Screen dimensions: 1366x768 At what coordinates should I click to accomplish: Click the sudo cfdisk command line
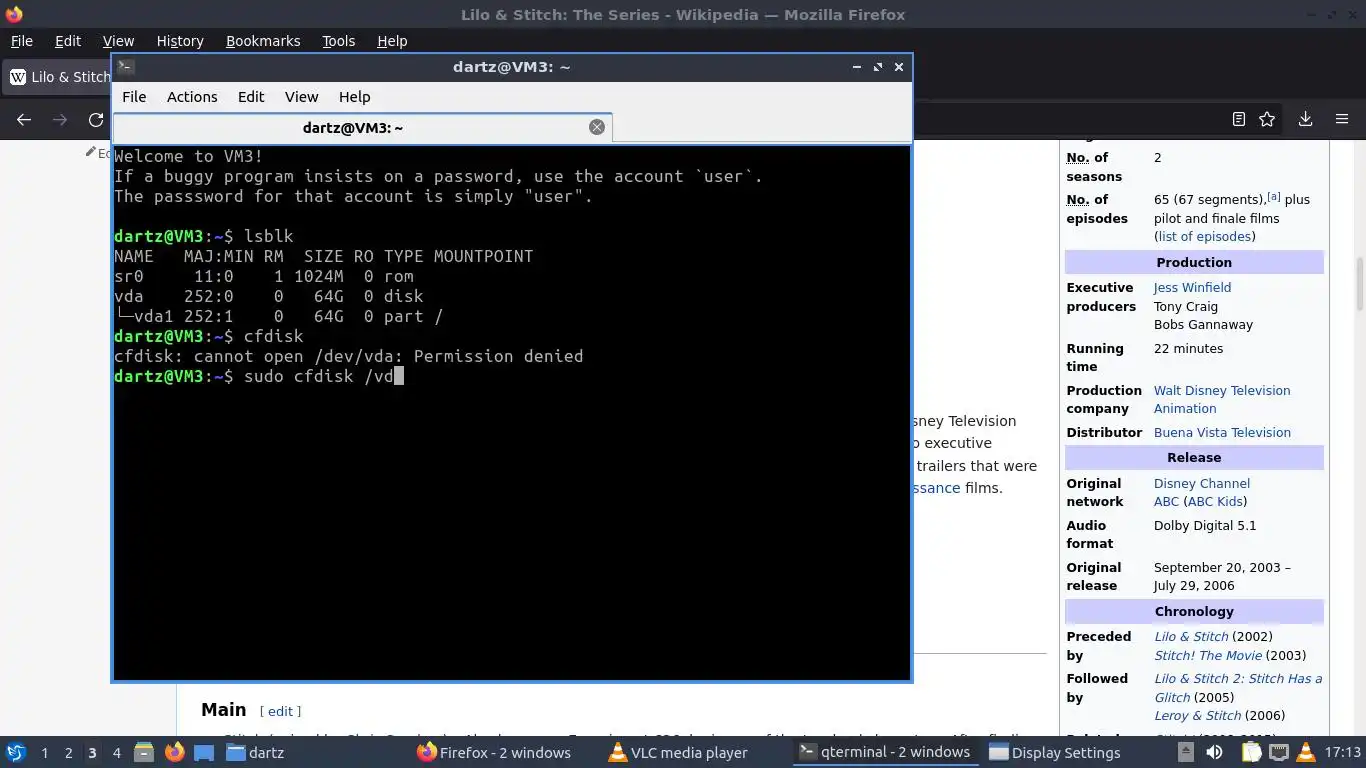pos(259,376)
